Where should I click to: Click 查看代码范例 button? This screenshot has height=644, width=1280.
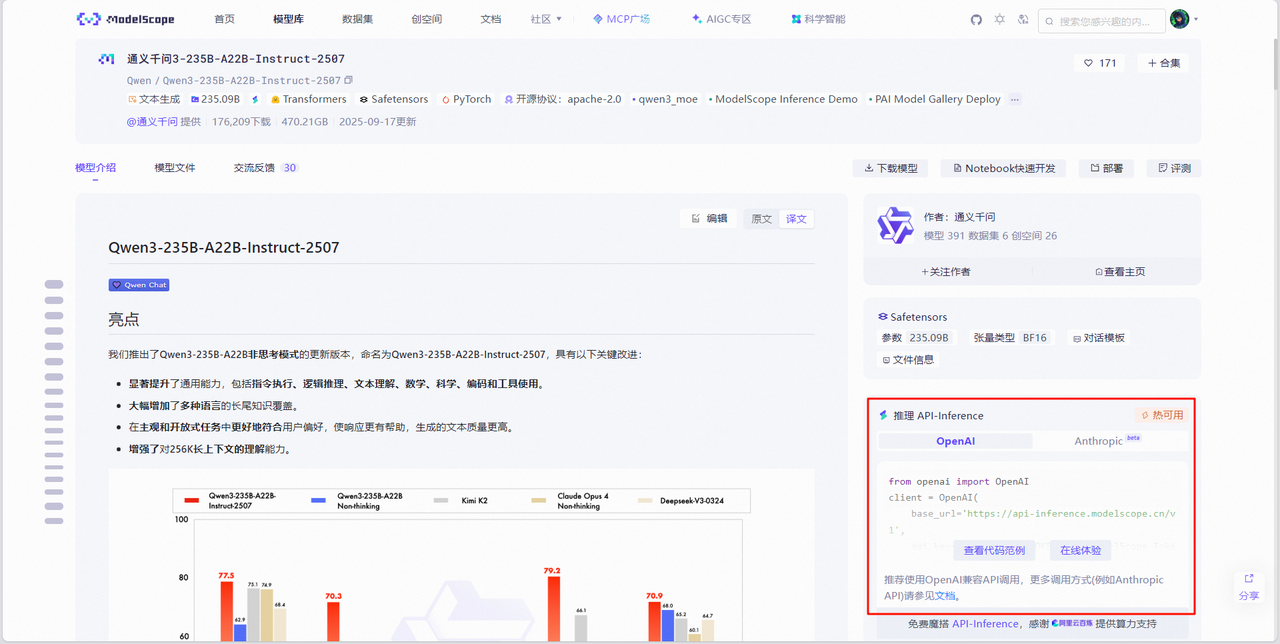point(994,551)
